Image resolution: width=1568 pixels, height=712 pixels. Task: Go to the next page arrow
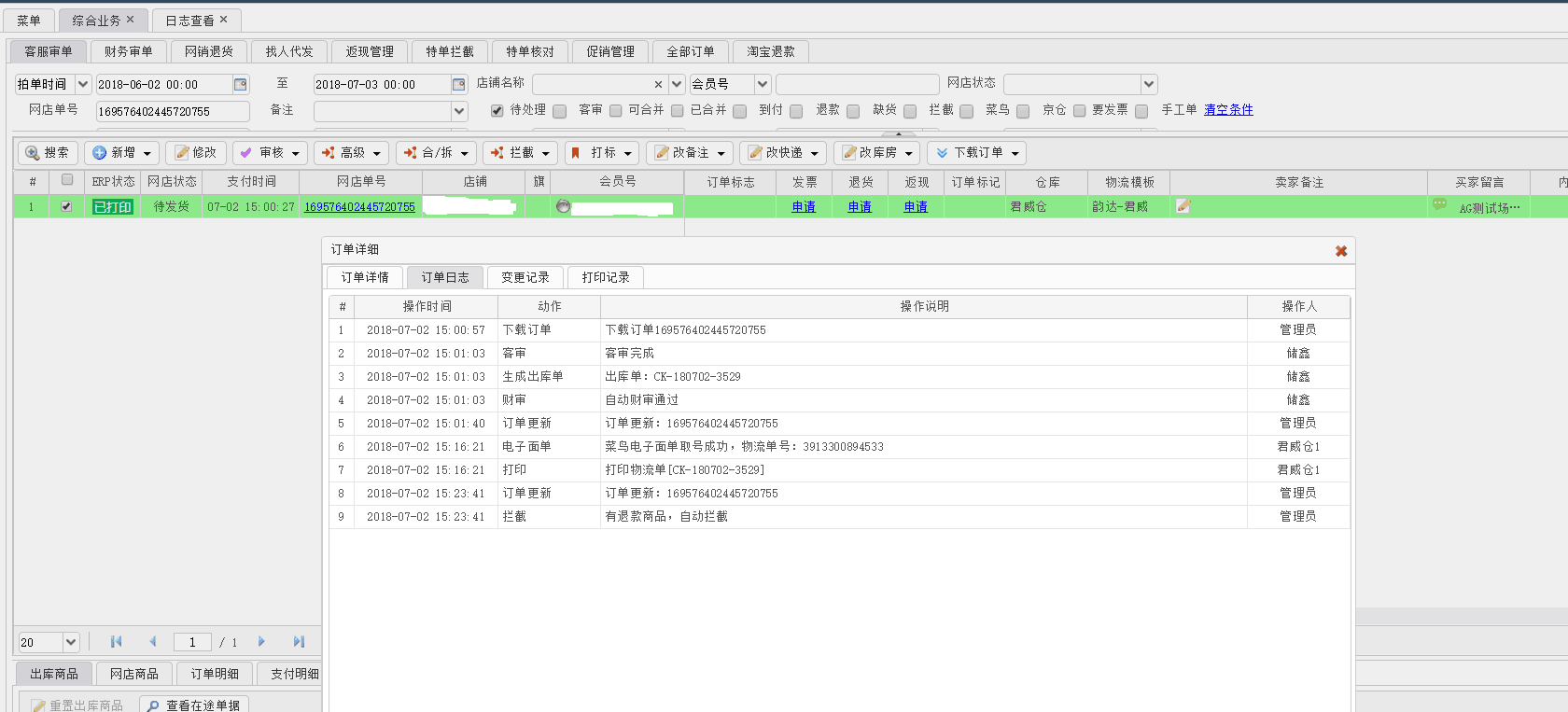click(261, 642)
